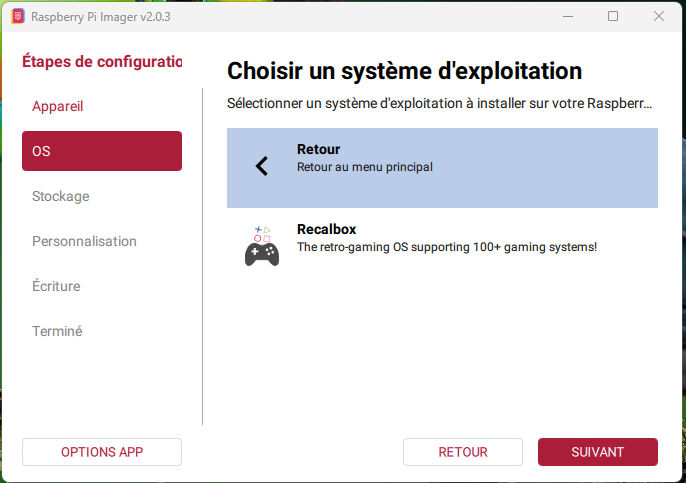This screenshot has height=483, width=686.
Task: Open the Appareil configuration step
Action: click(57, 106)
